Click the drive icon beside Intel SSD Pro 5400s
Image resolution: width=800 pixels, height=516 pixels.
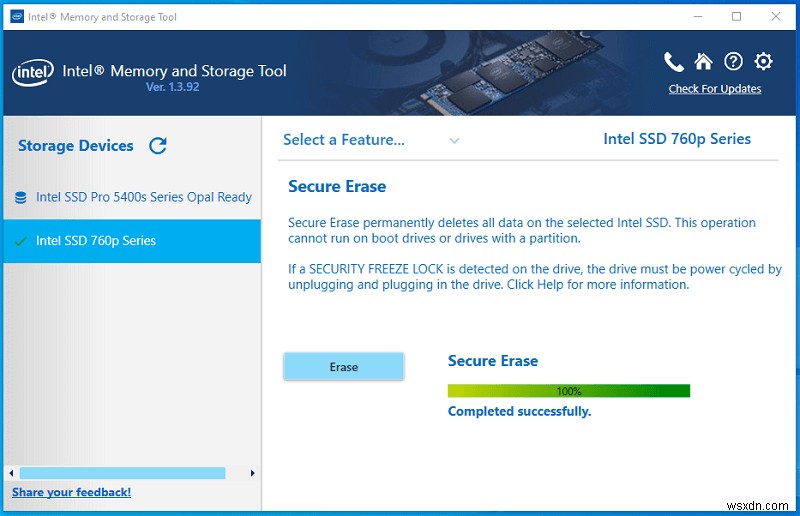(x=21, y=198)
